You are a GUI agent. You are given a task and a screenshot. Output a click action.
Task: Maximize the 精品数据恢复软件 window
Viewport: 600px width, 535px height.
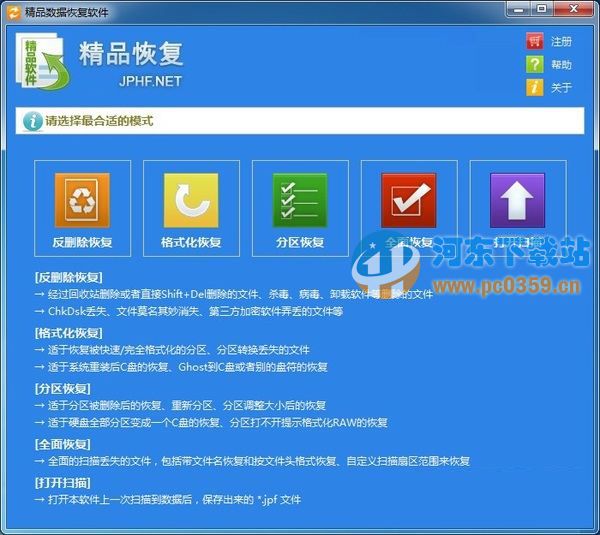(542, 9)
